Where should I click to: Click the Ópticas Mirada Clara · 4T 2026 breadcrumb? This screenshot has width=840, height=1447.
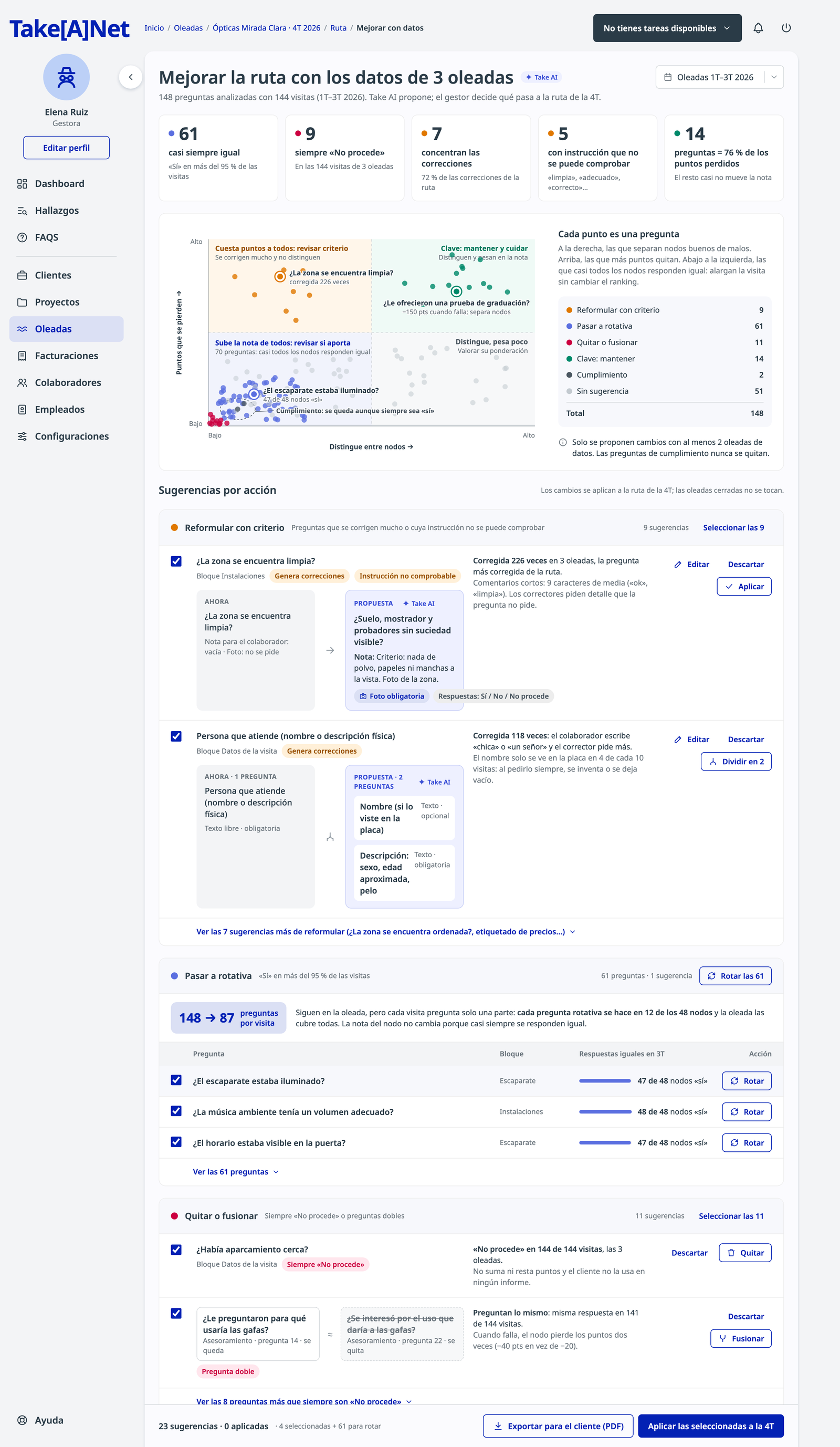tap(266, 28)
